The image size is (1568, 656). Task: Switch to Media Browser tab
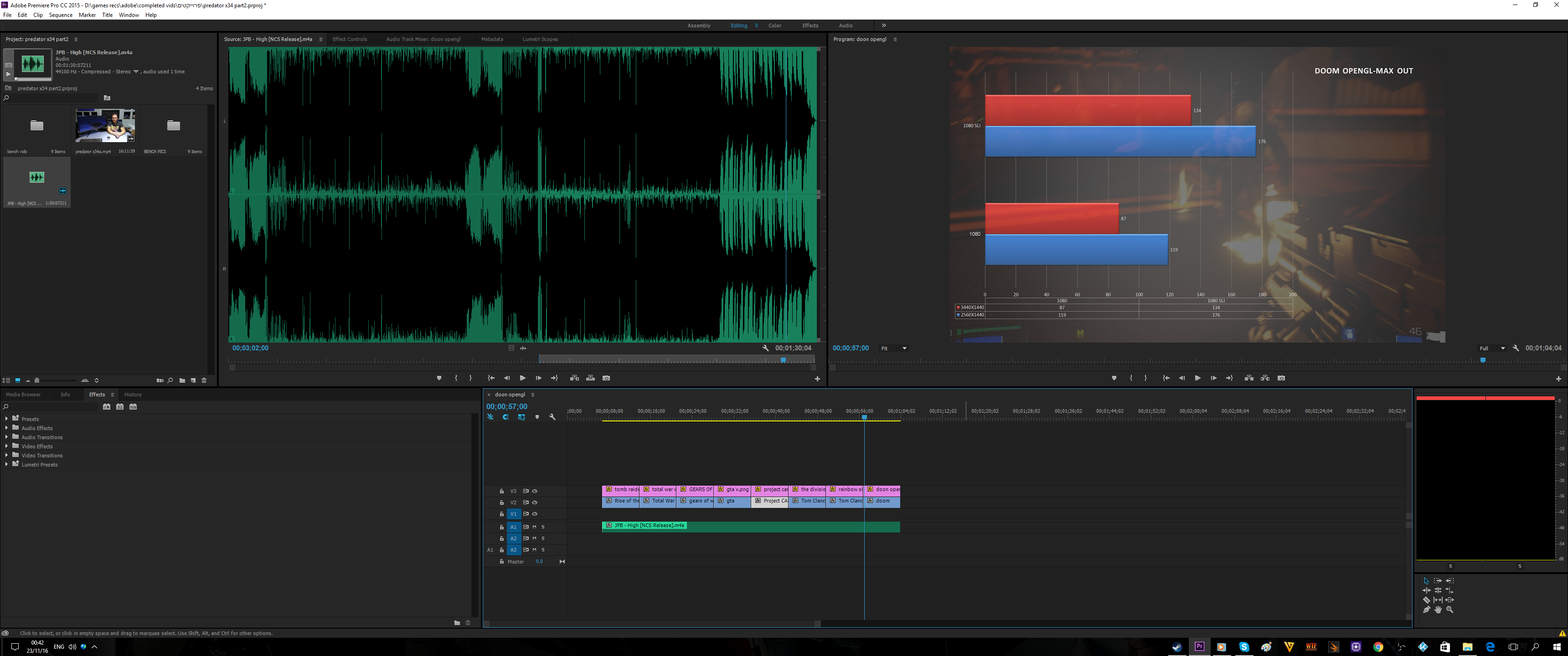(23, 395)
